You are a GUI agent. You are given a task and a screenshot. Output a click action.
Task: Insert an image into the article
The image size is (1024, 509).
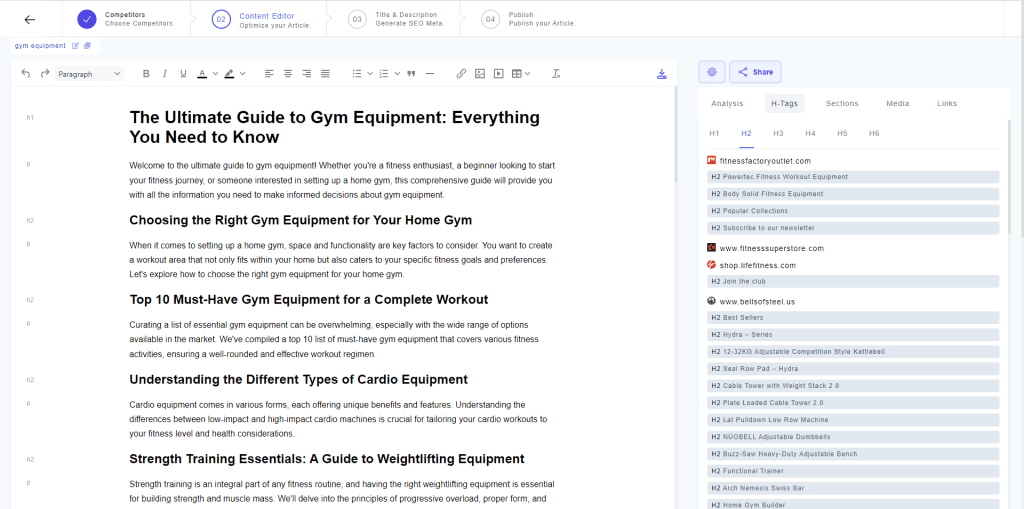tap(480, 74)
